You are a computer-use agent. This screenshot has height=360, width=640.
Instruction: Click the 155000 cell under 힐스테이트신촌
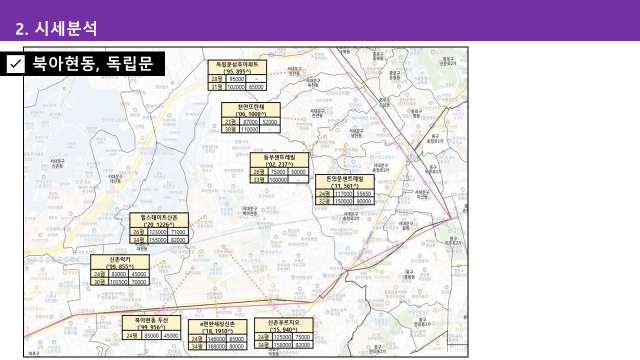click(x=158, y=240)
